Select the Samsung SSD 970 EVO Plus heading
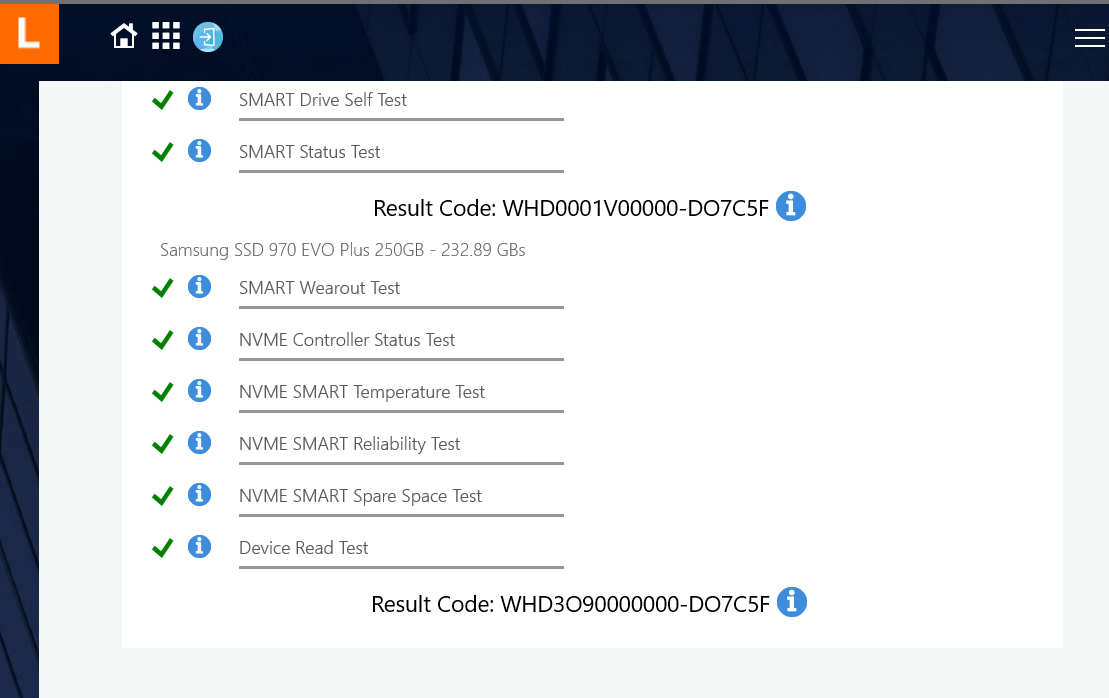Image resolution: width=1109 pixels, height=698 pixels. pos(341,250)
